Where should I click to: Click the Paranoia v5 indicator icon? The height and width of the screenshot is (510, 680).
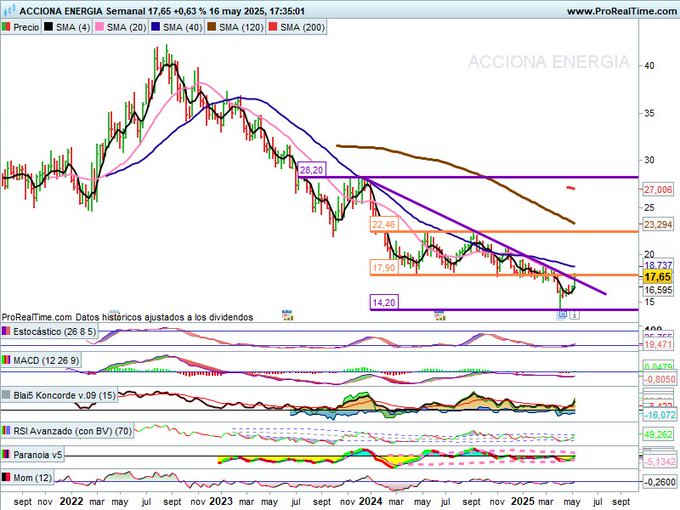click(6, 455)
